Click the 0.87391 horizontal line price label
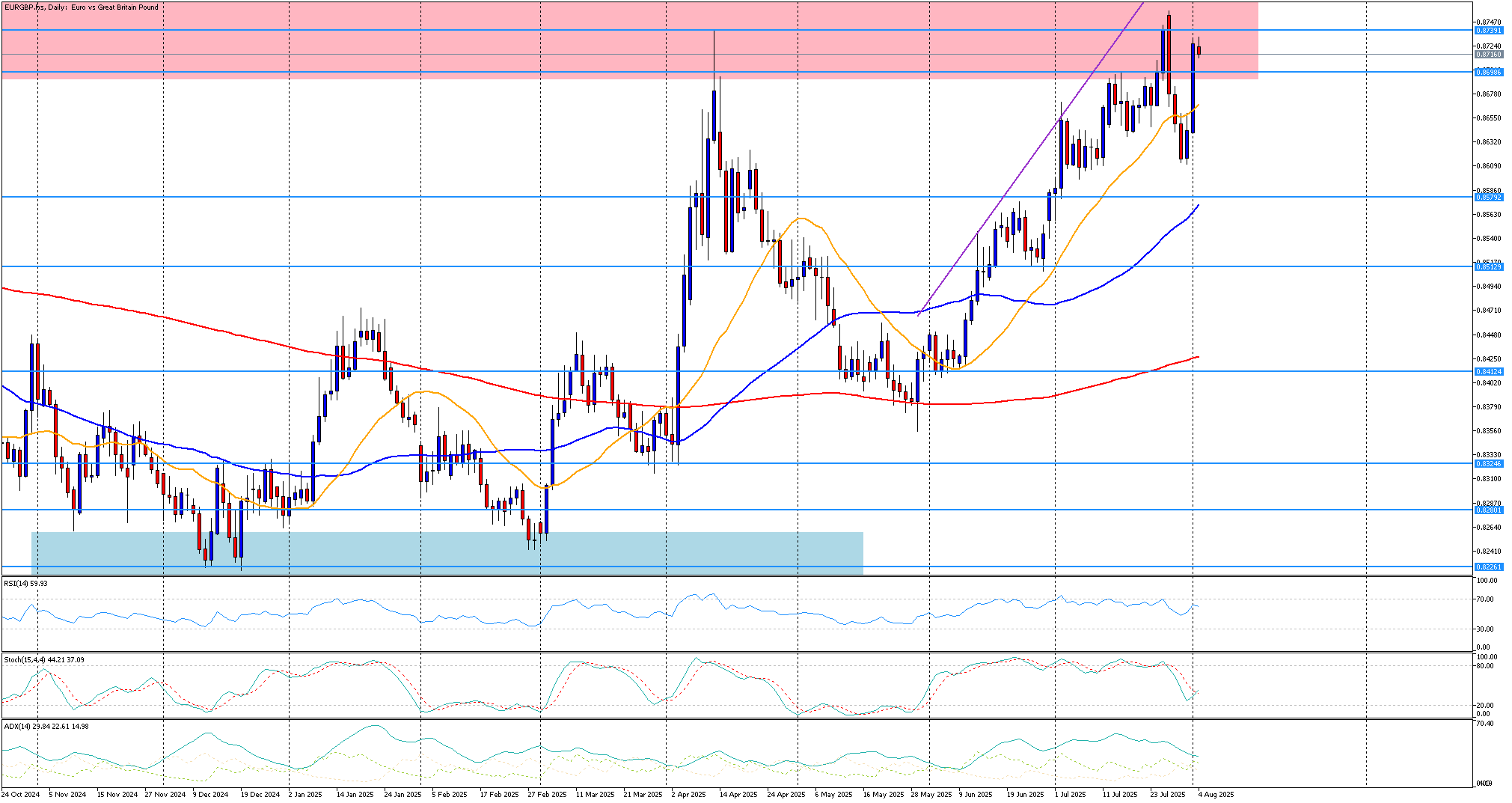 point(1487,31)
